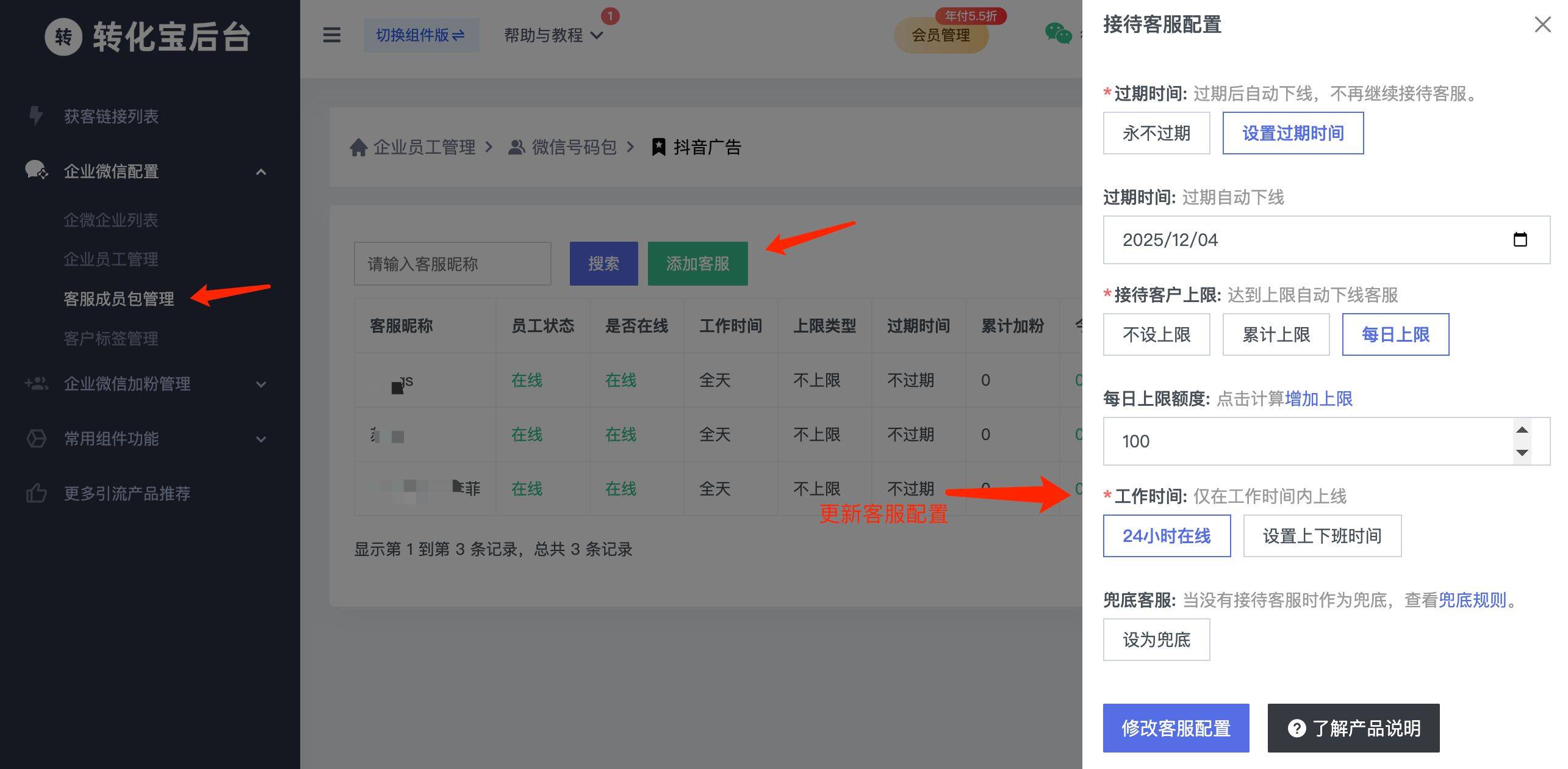Click the component icon beside 常用组件功能

click(36, 439)
